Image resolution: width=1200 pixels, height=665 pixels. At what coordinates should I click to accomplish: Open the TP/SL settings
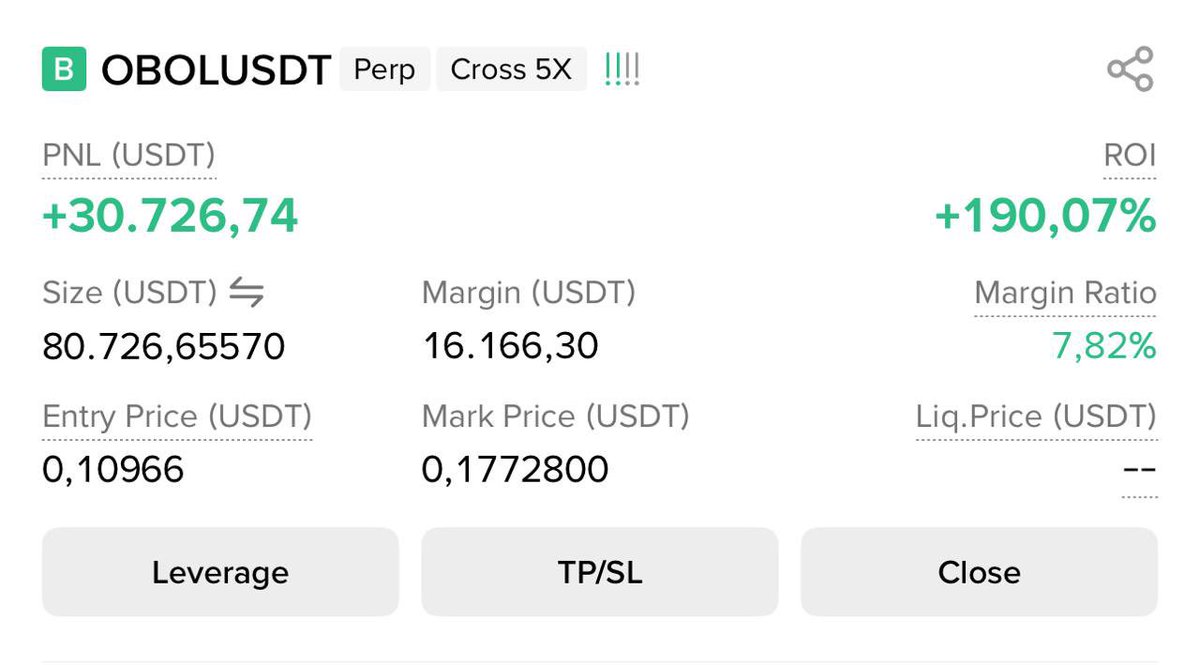tap(599, 572)
